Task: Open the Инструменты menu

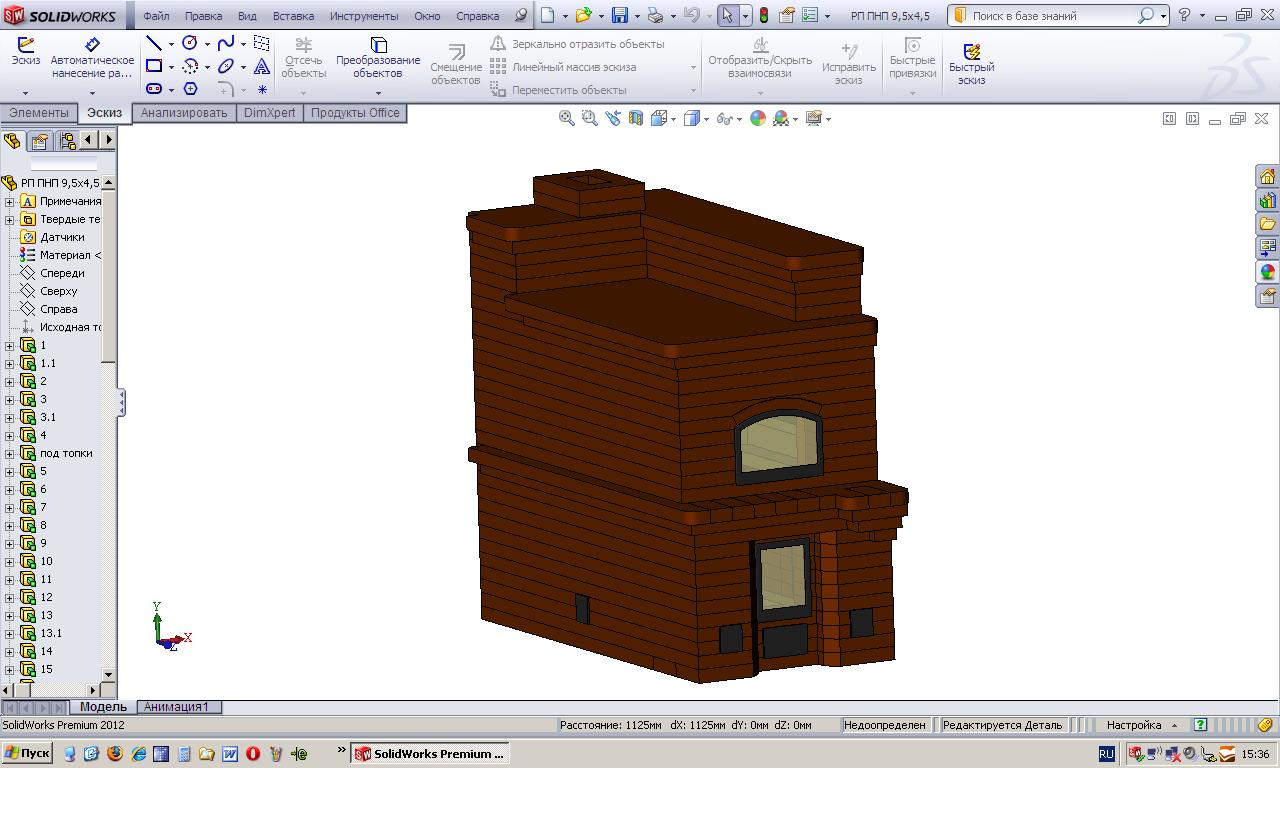Action: pyautogui.click(x=363, y=16)
